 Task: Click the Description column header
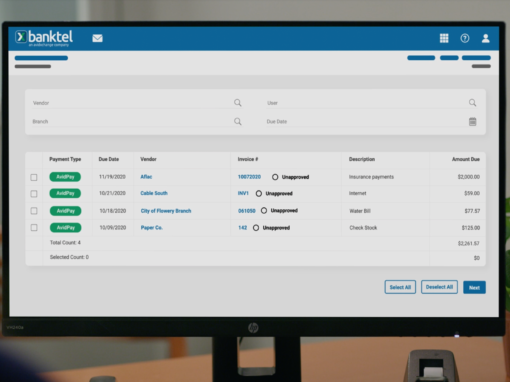coord(362,159)
